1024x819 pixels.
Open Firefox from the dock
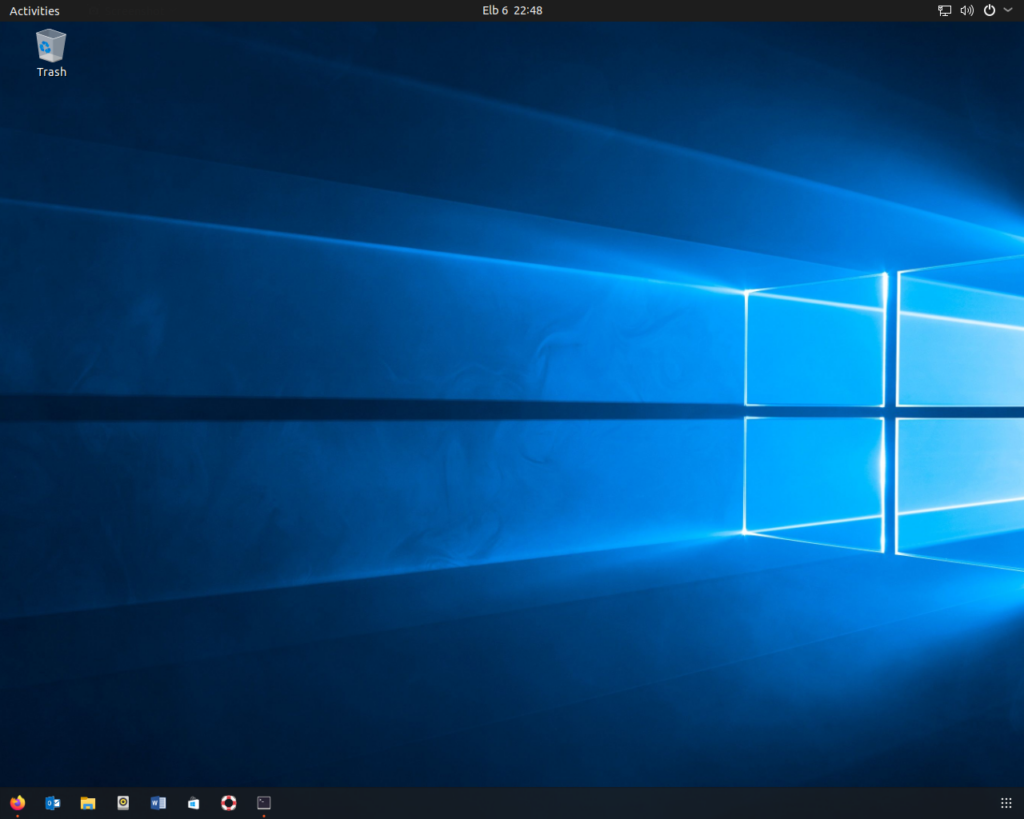[18, 803]
